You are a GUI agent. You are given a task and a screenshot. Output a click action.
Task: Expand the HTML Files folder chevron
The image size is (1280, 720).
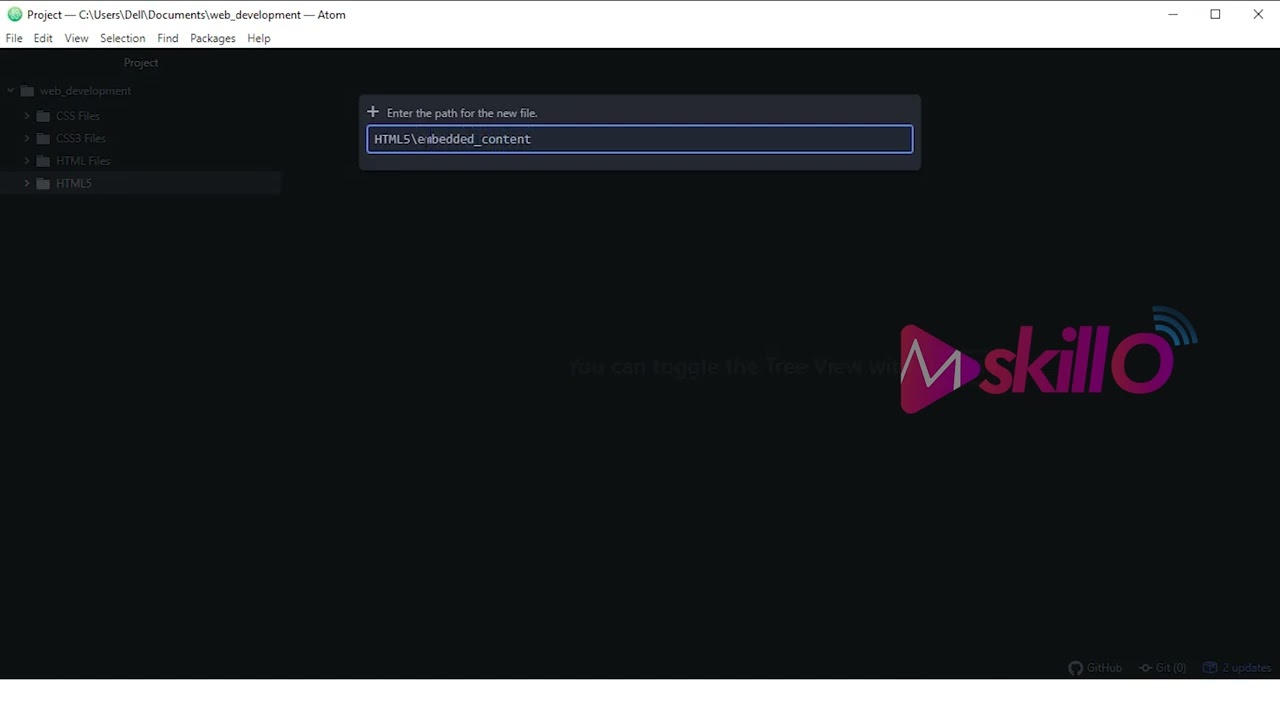point(27,161)
